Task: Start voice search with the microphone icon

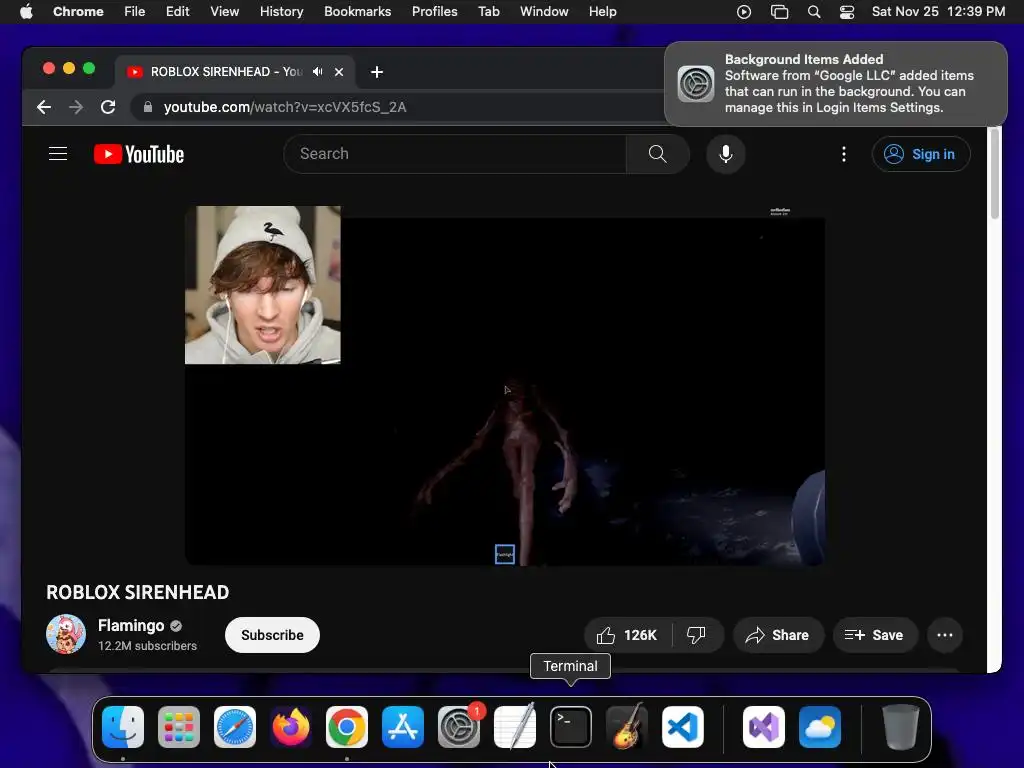Action: (x=726, y=154)
